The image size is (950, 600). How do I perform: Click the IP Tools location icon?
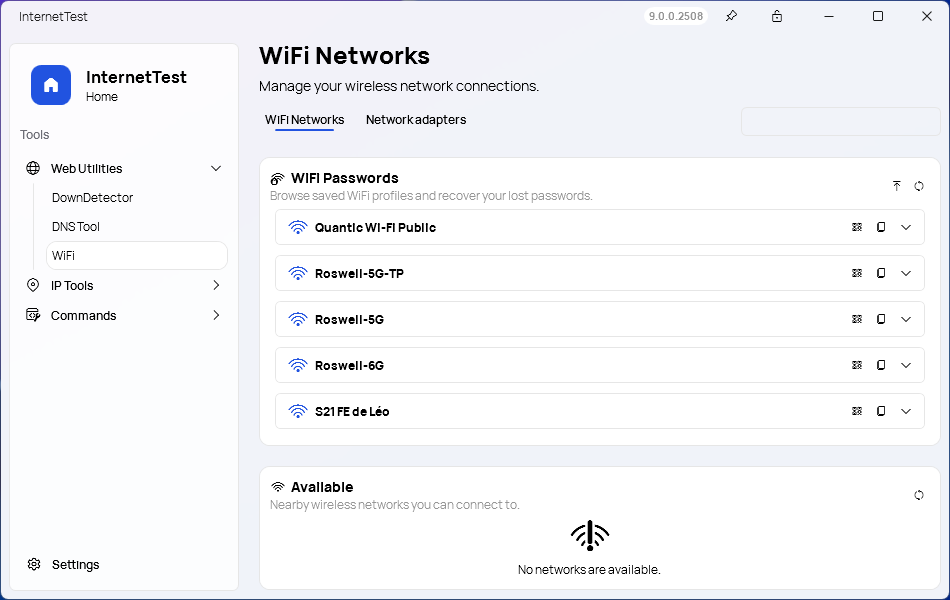coord(33,285)
